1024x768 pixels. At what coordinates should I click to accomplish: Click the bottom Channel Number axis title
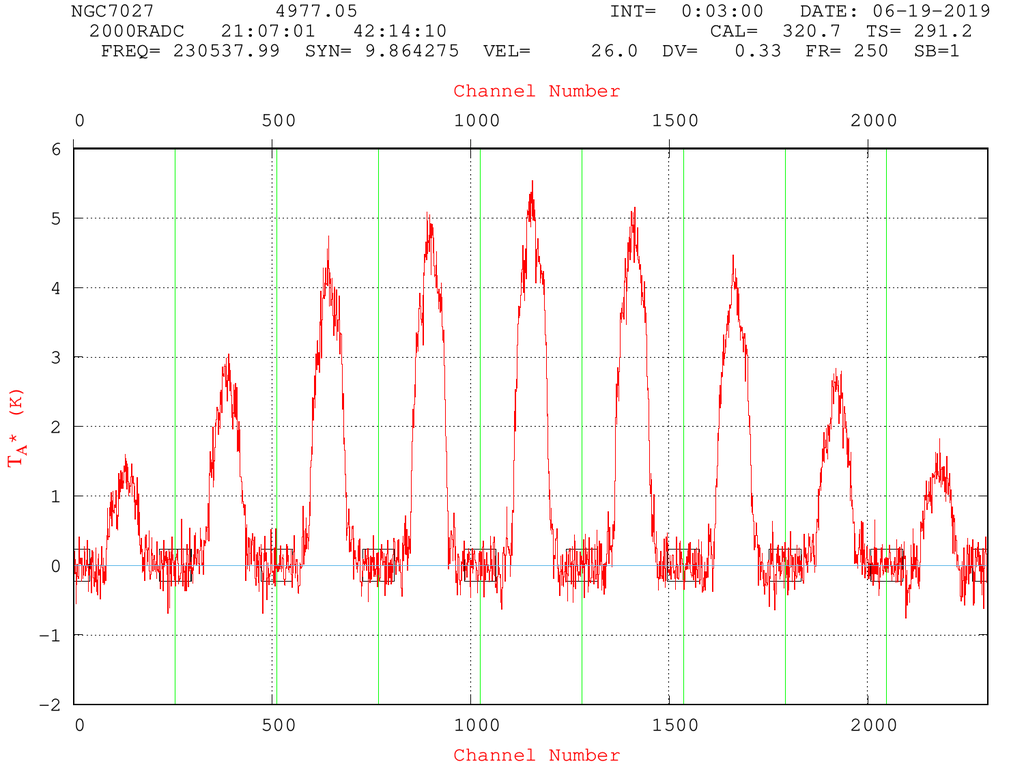[537, 756]
